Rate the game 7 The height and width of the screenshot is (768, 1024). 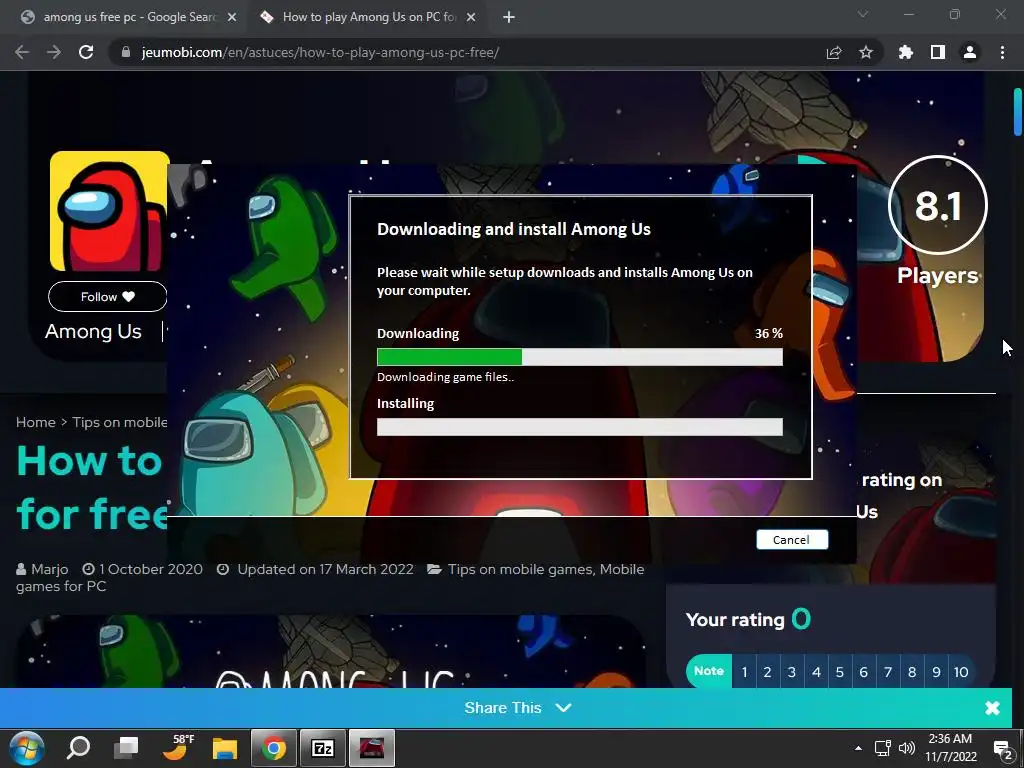[888, 671]
